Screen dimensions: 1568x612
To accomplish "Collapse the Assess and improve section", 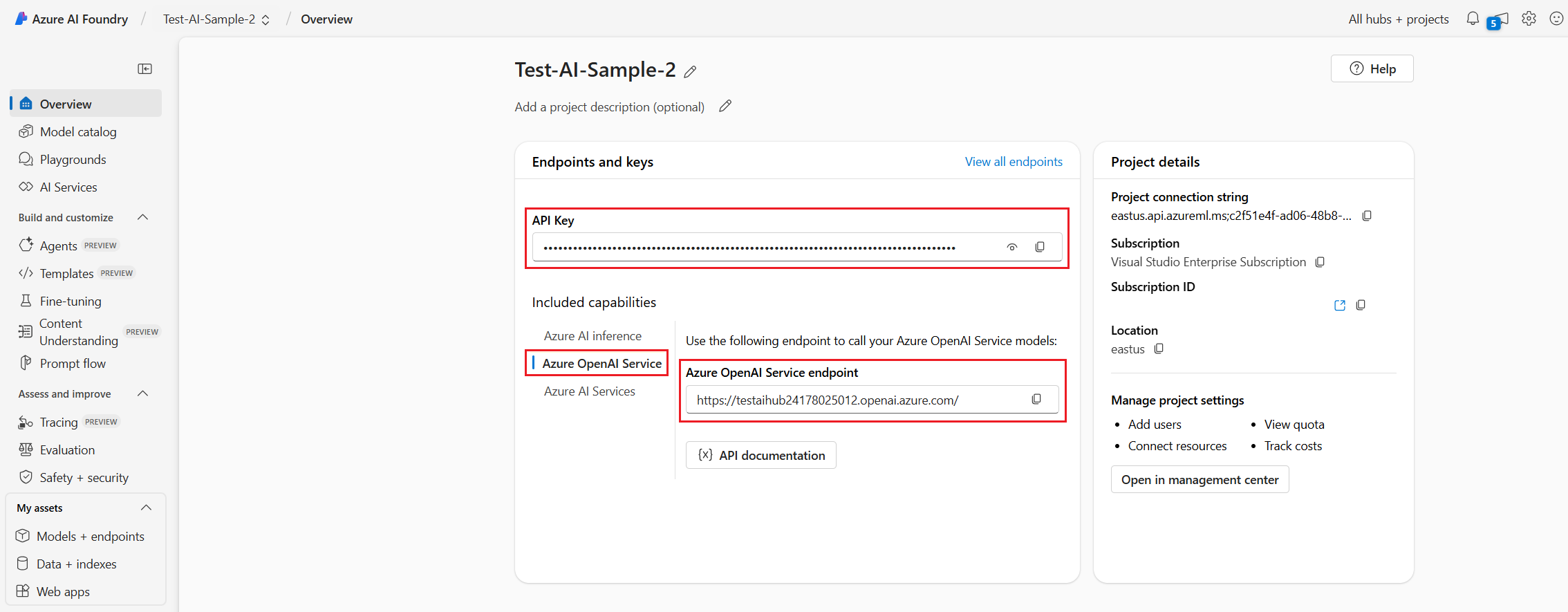I will click(x=142, y=393).
